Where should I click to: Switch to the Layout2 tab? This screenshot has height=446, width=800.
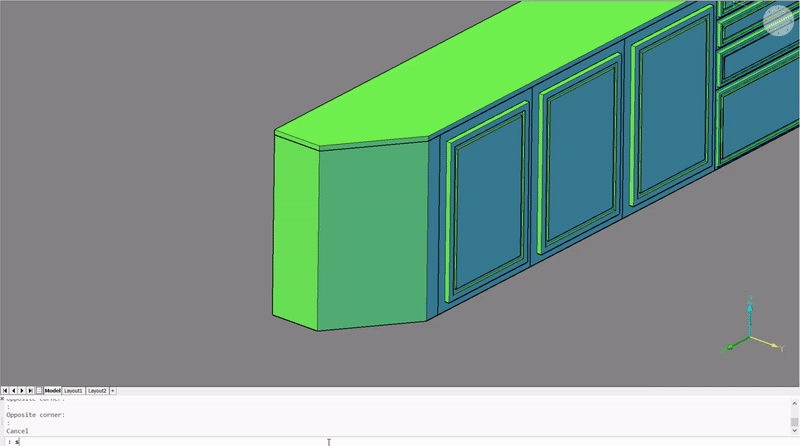pos(97,390)
